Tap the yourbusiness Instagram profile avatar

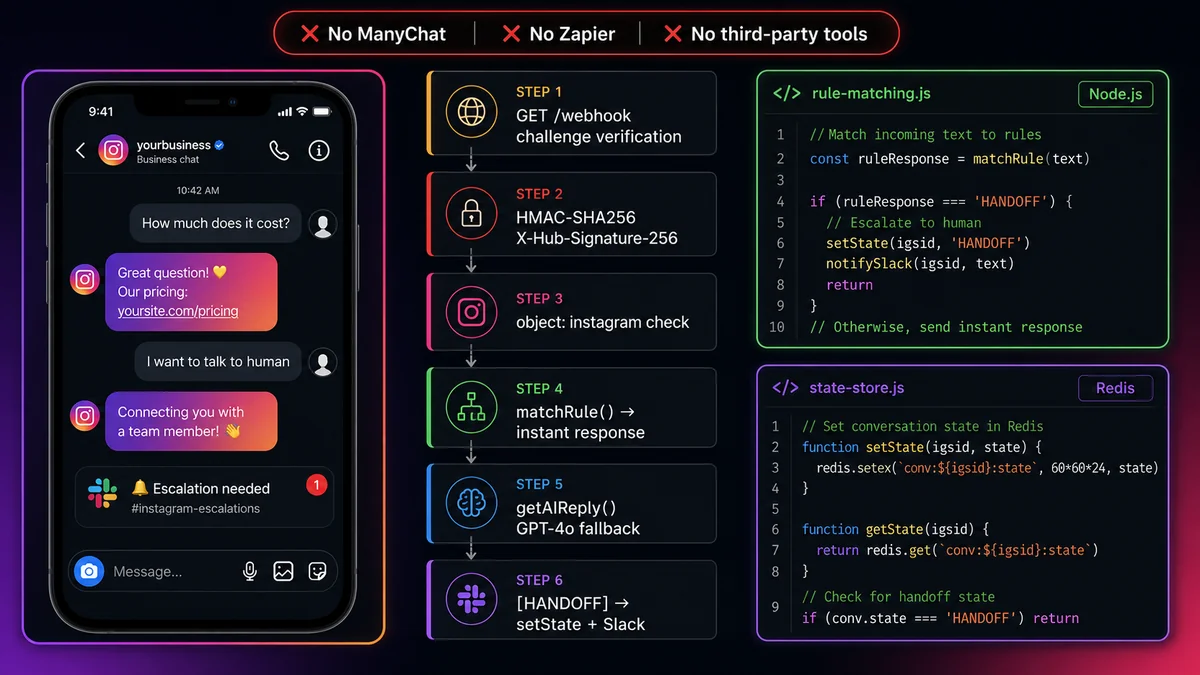[x=114, y=151]
